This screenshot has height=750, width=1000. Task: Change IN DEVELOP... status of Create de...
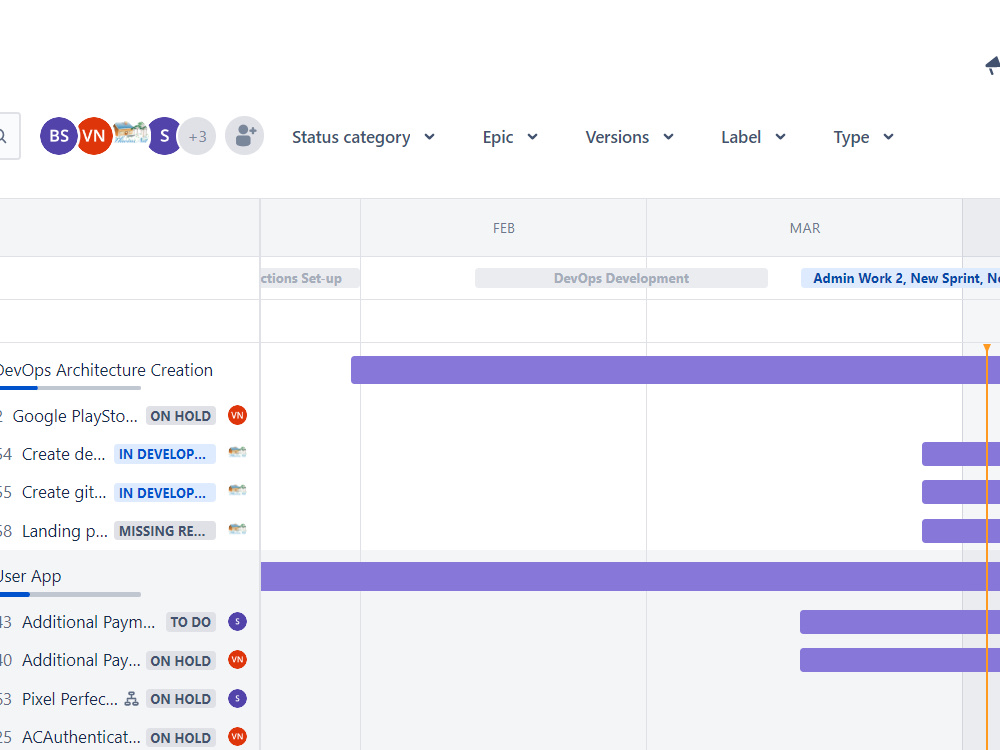coord(165,454)
